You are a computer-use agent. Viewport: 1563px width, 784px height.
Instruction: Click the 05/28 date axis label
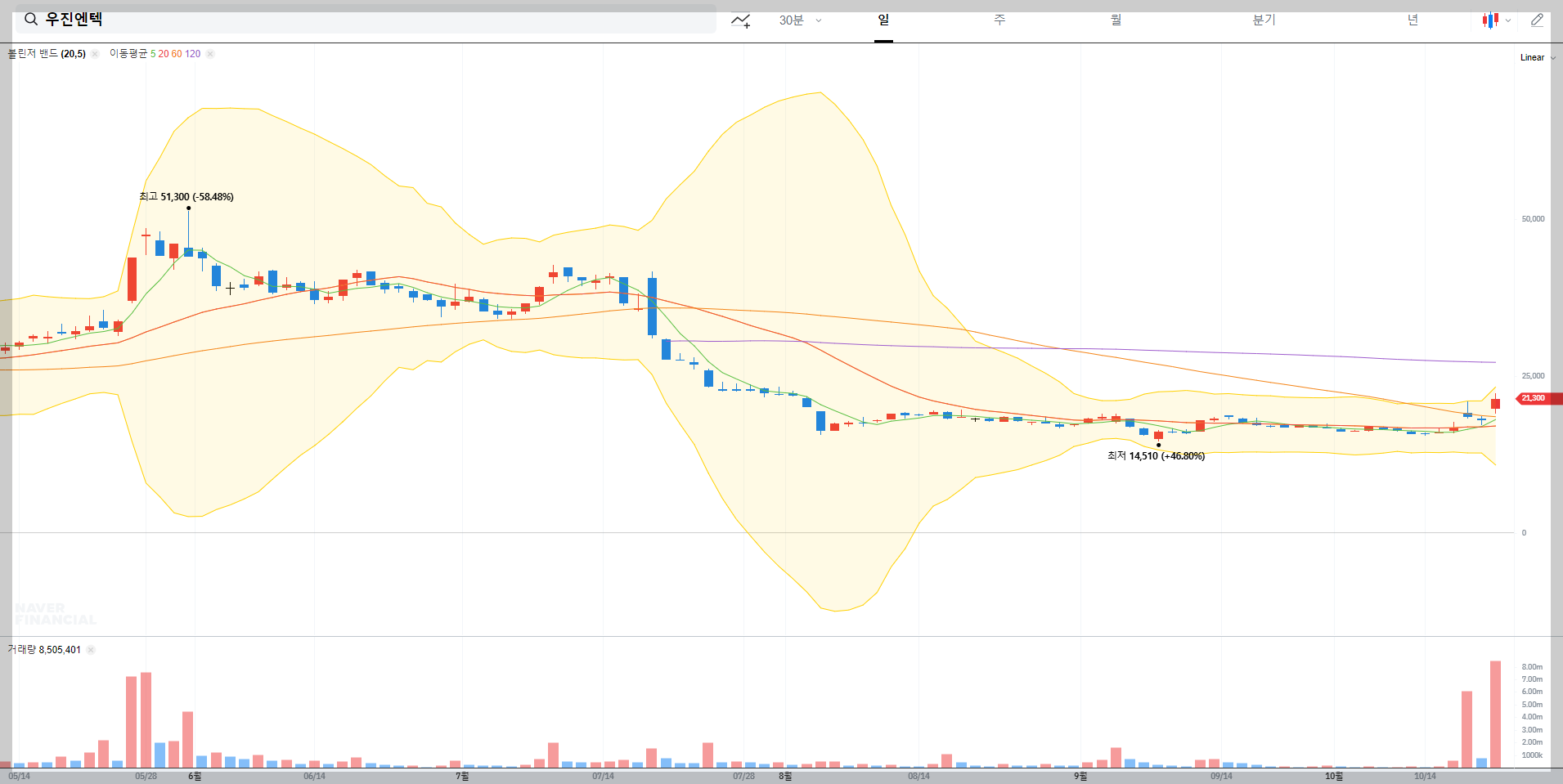pos(146,776)
